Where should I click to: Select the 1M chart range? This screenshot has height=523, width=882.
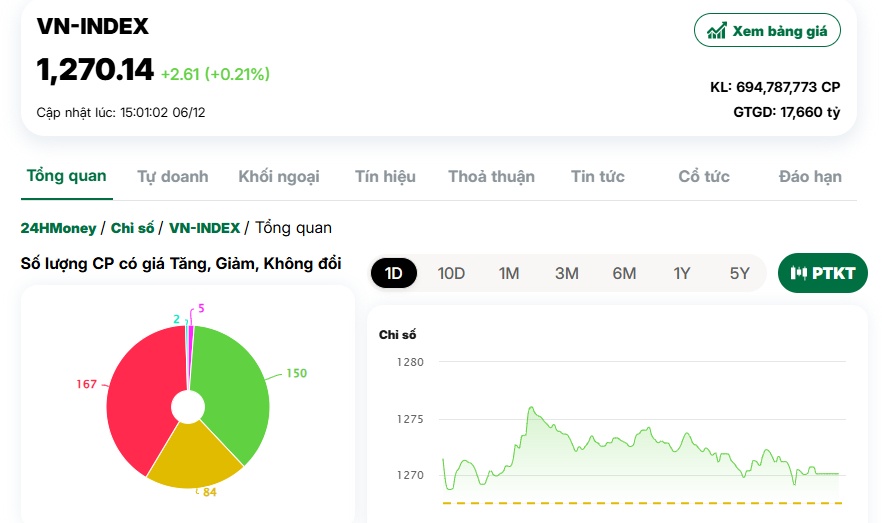(x=509, y=273)
